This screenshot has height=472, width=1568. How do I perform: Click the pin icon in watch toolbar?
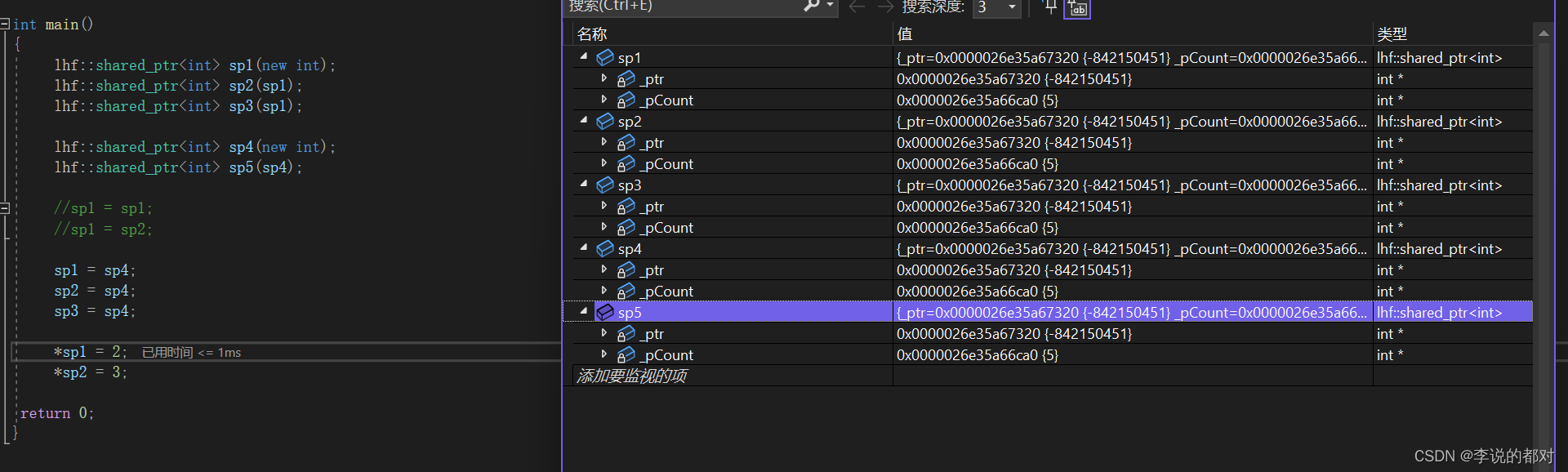[1050, 7]
